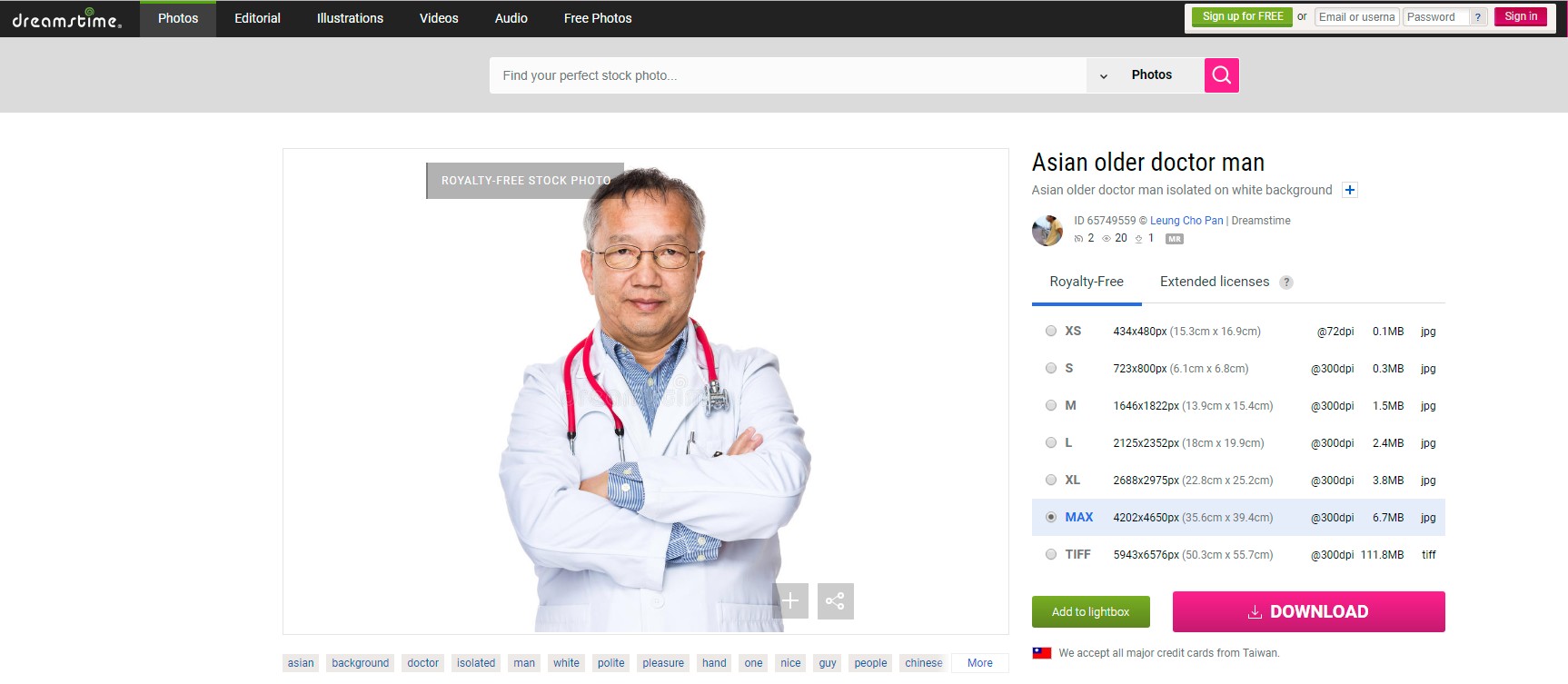Click the Extended licenses help icon
Viewport: 1568px width, 684px height.
[x=1286, y=283]
